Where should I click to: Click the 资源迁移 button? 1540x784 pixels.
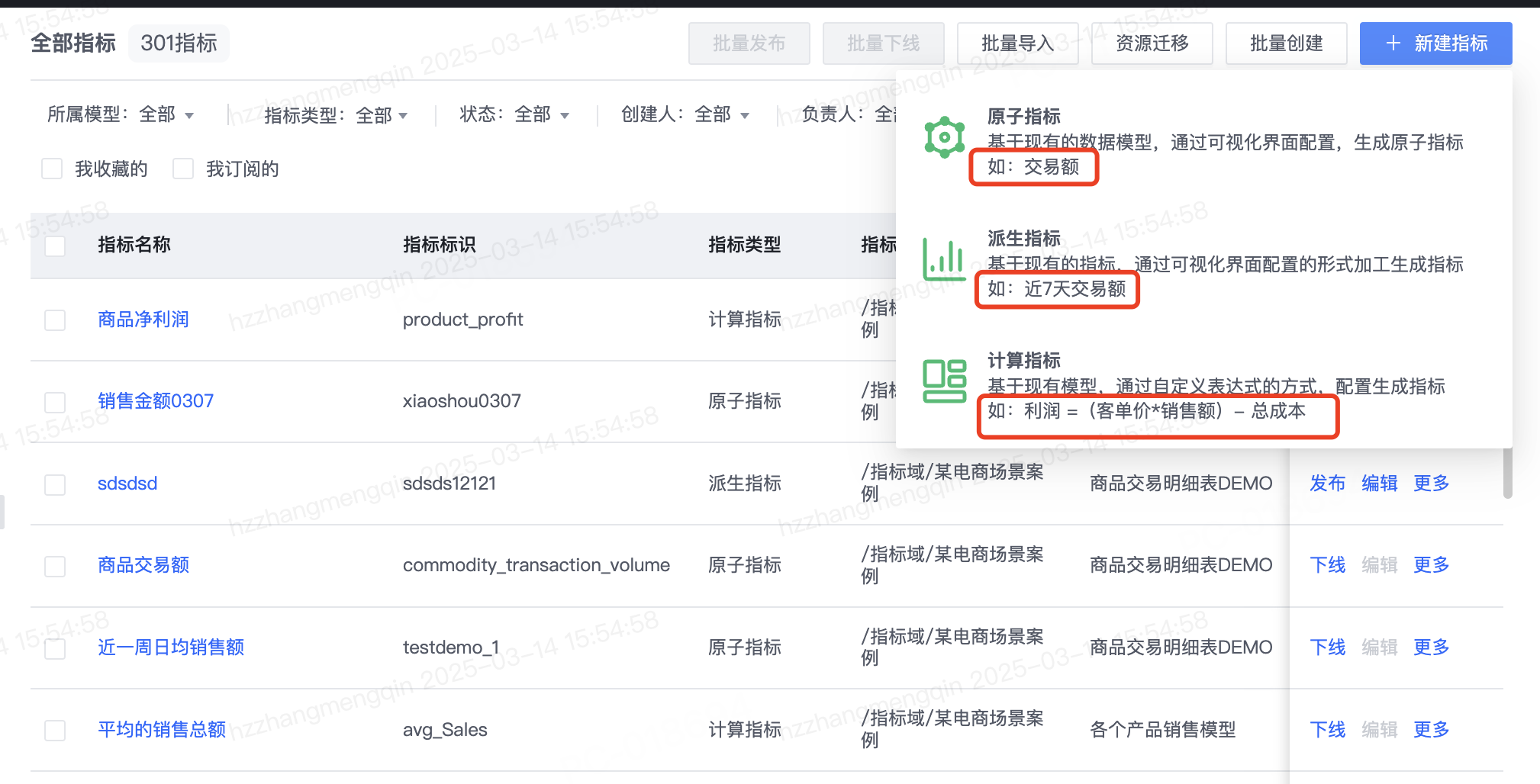coord(1152,43)
